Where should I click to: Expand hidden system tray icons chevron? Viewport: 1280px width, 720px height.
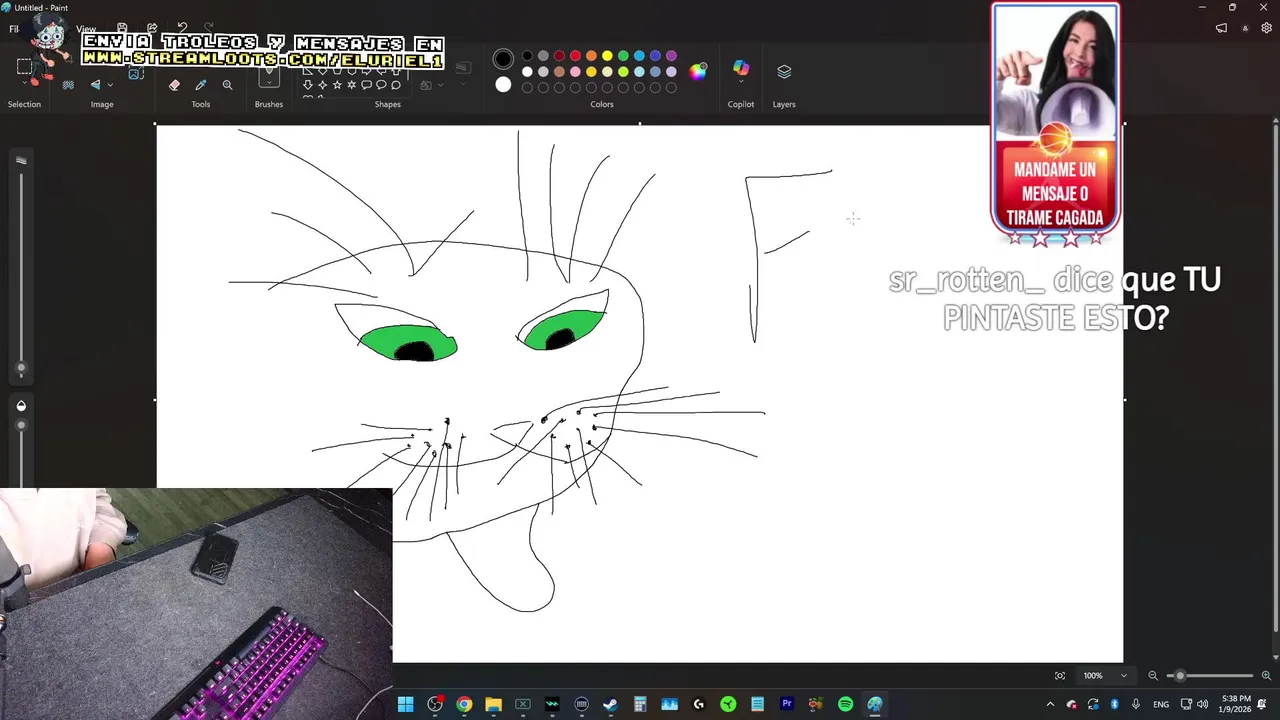(x=1050, y=704)
